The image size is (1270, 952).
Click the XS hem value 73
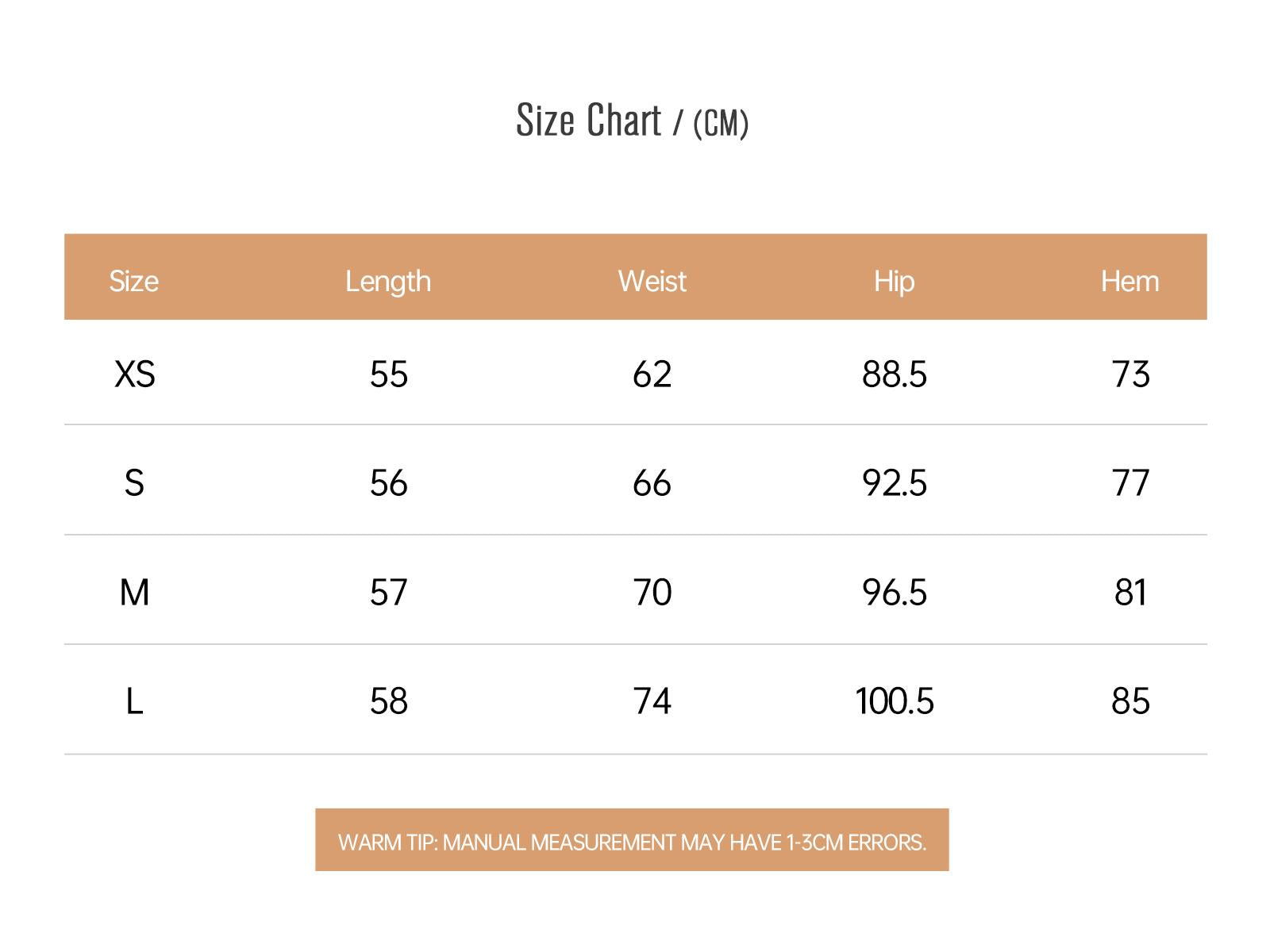point(1130,374)
